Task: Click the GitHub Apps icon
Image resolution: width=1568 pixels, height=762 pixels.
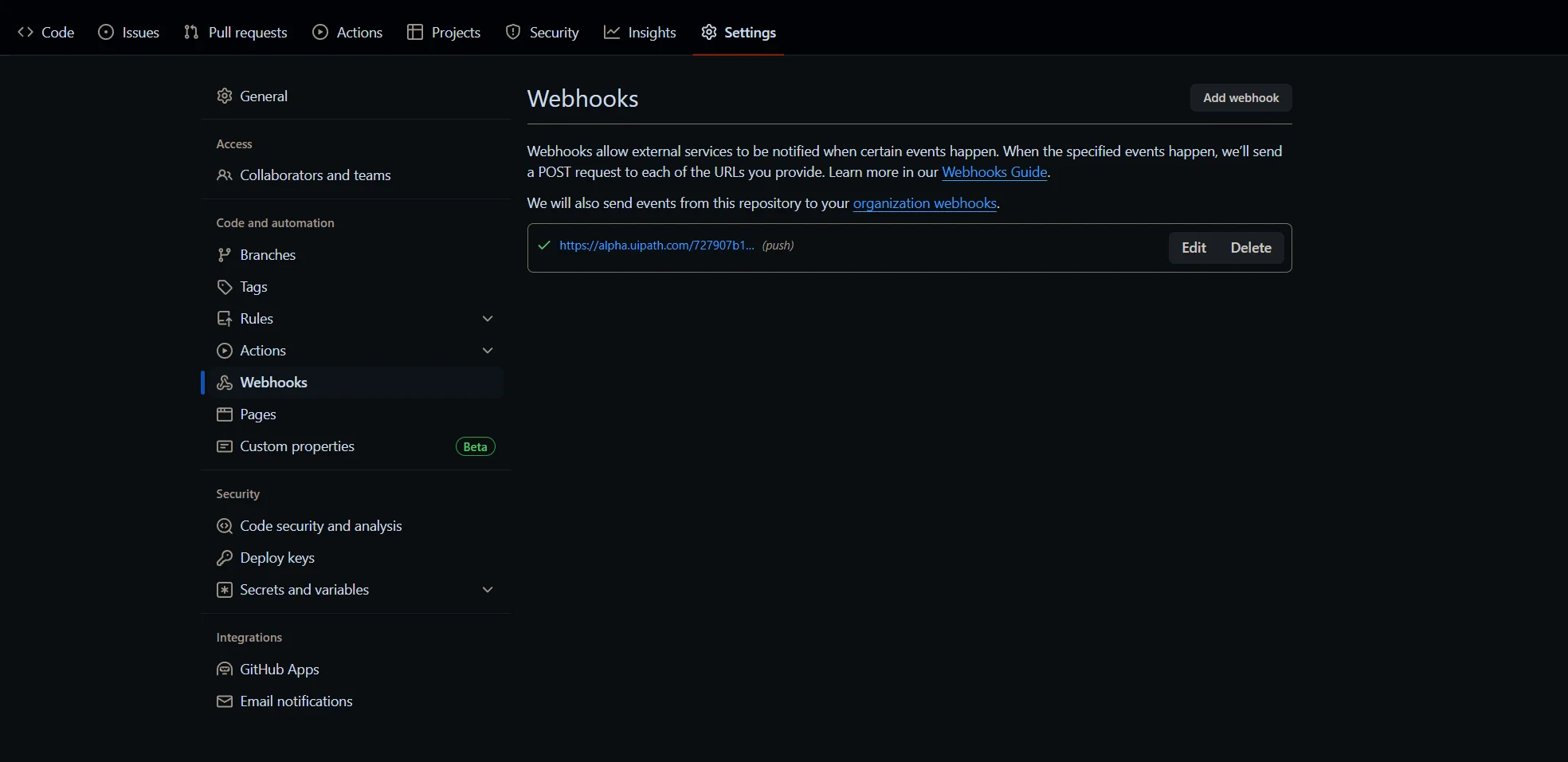Action: tap(224, 670)
